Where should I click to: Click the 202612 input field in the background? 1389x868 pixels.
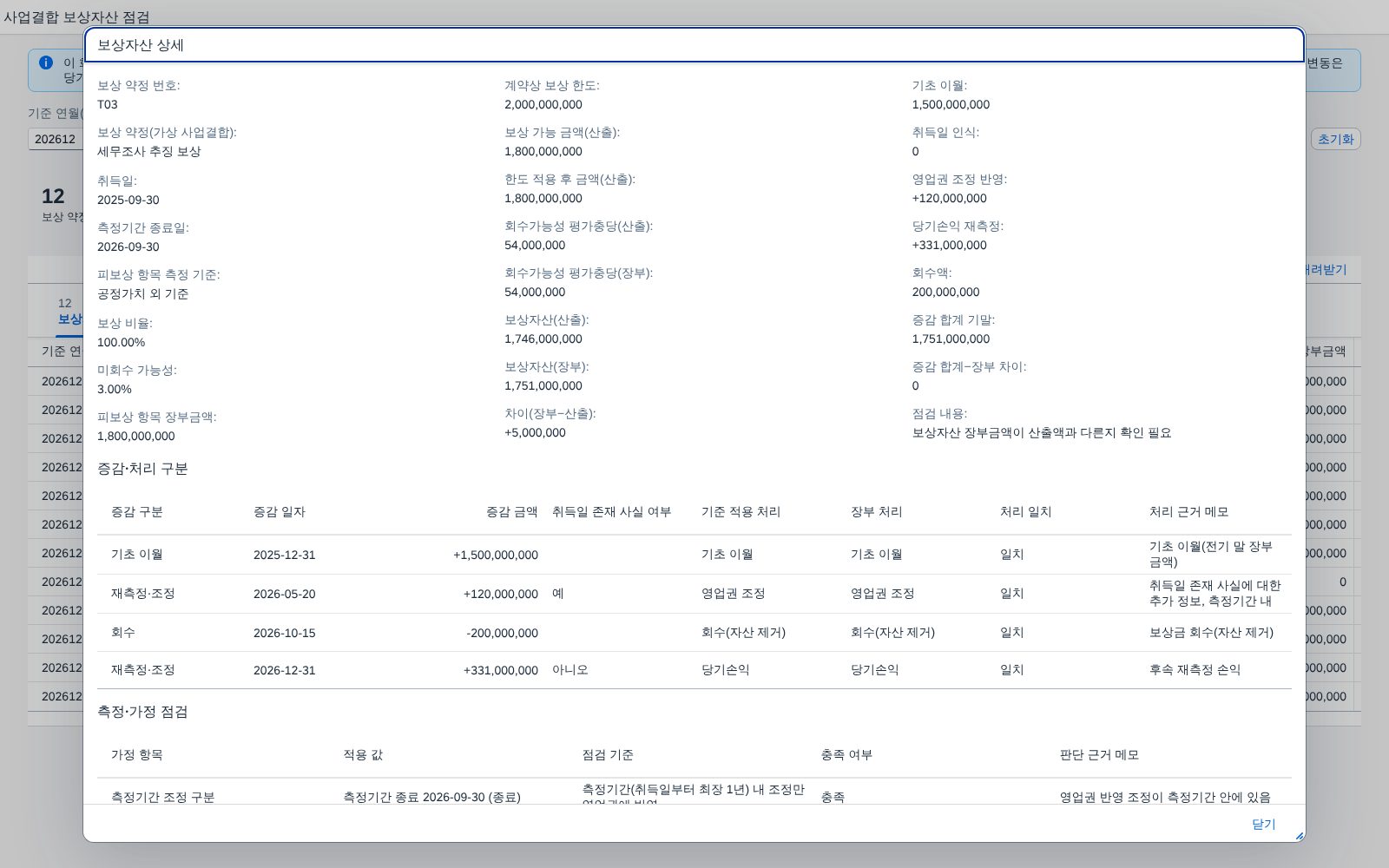[56, 139]
